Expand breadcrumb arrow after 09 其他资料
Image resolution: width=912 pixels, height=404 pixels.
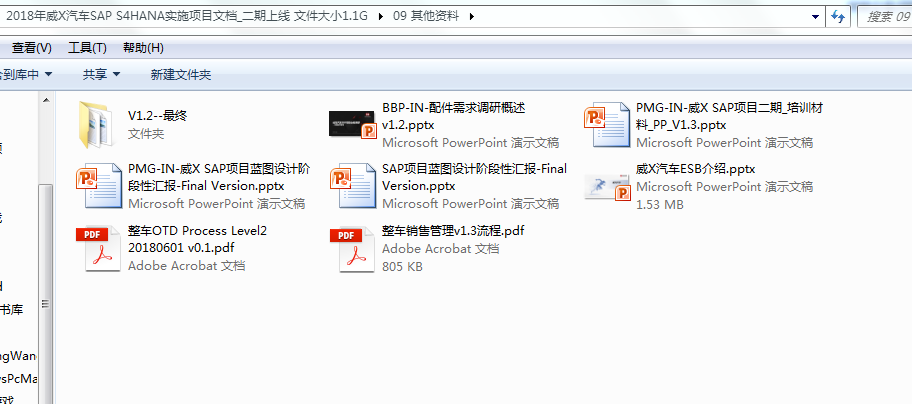[472, 17]
